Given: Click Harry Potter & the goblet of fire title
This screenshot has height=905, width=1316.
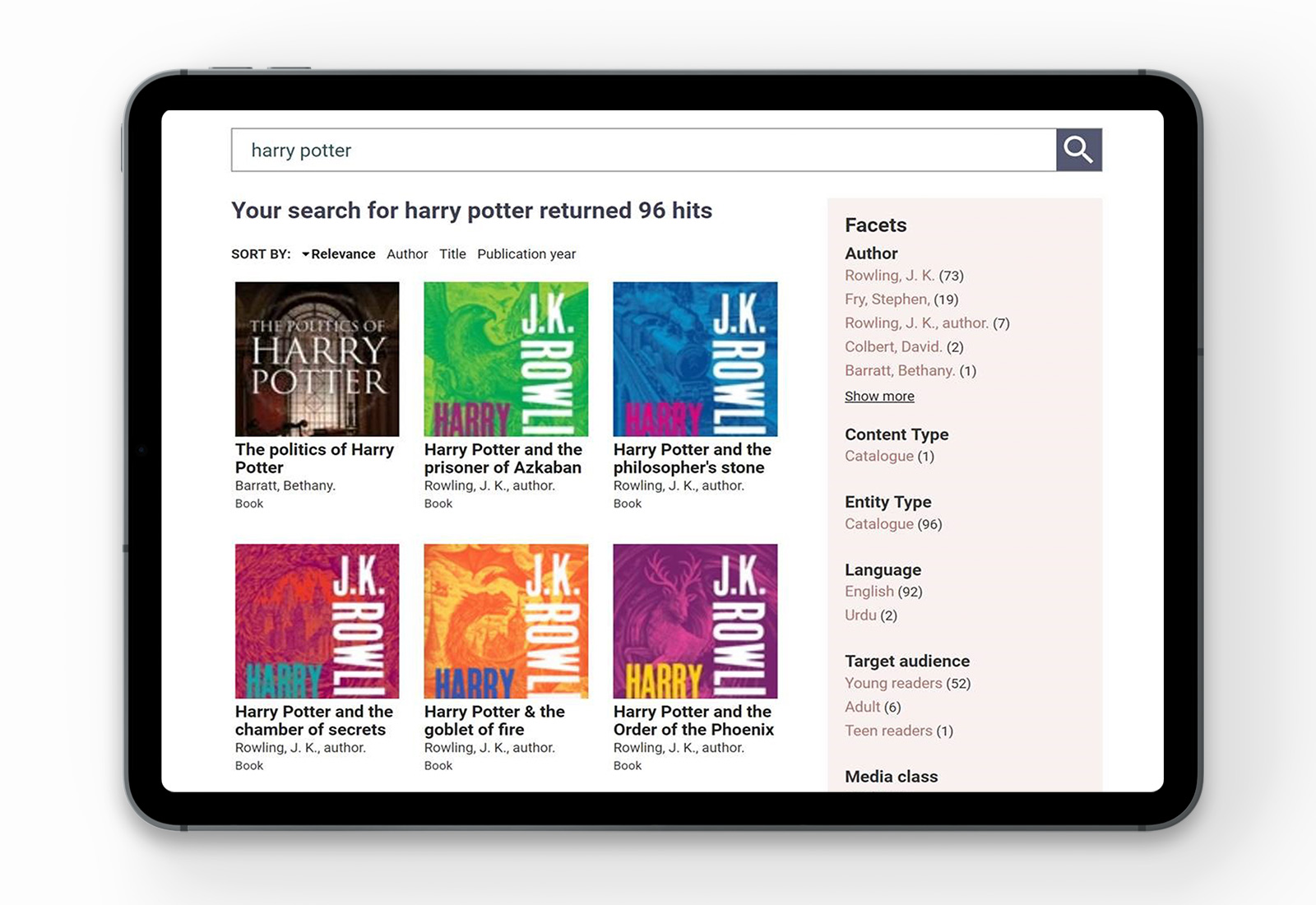Looking at the screenshot, I should pos(494,720).
